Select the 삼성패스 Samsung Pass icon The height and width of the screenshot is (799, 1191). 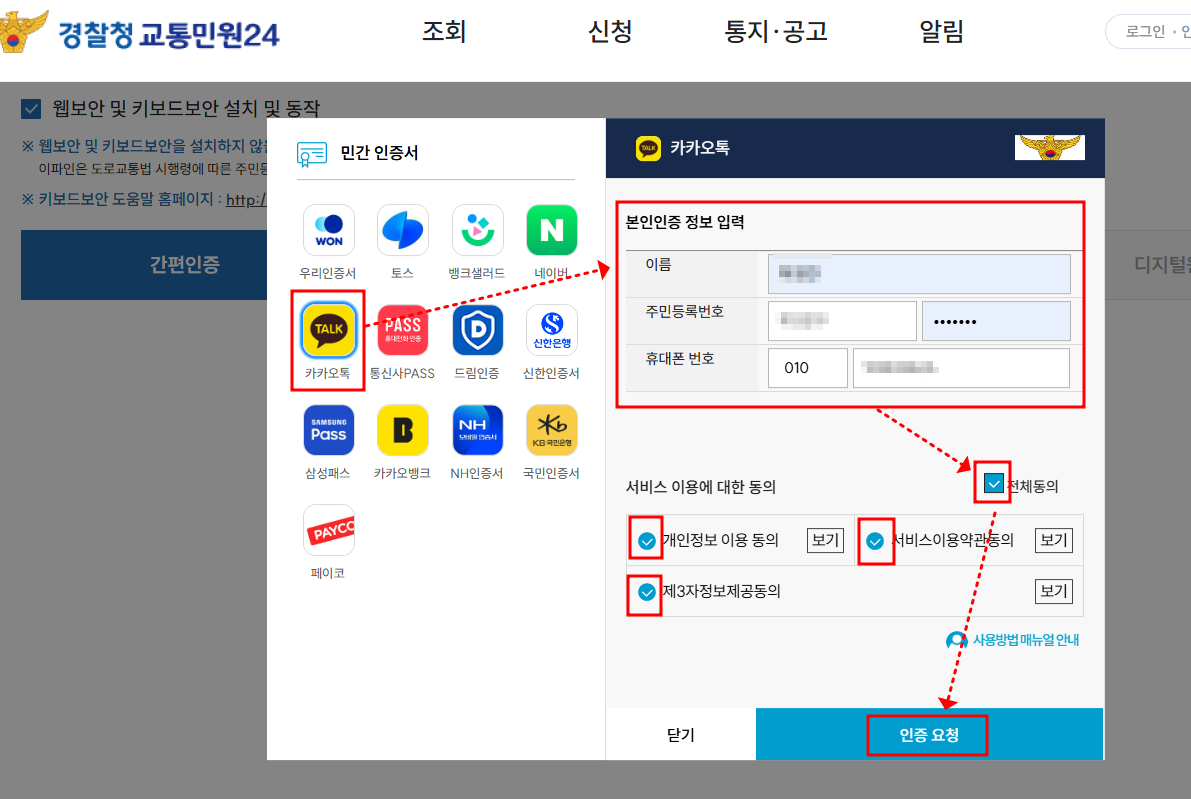[x=328, y=430]
